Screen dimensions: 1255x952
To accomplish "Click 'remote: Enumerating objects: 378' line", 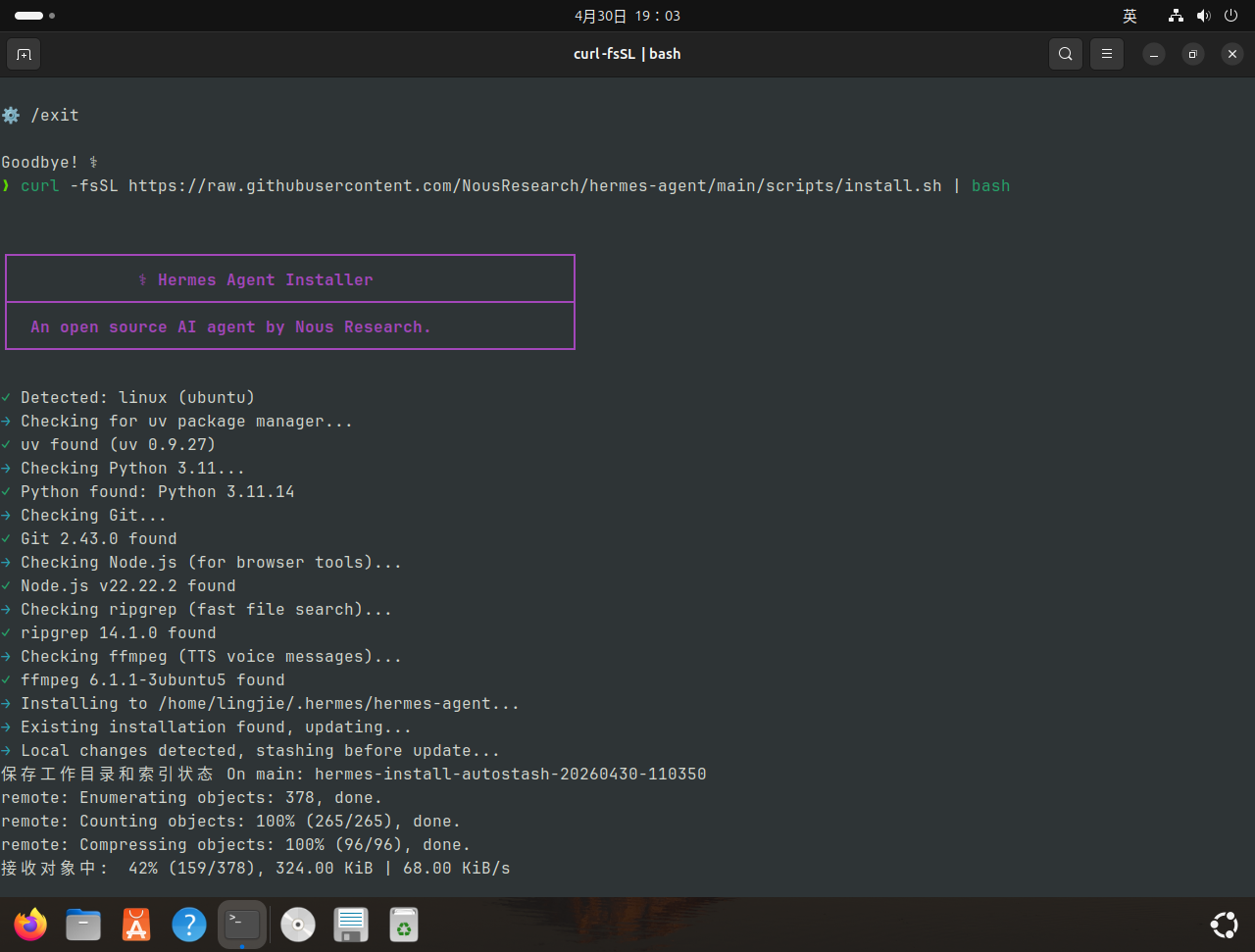I will 192,797.
